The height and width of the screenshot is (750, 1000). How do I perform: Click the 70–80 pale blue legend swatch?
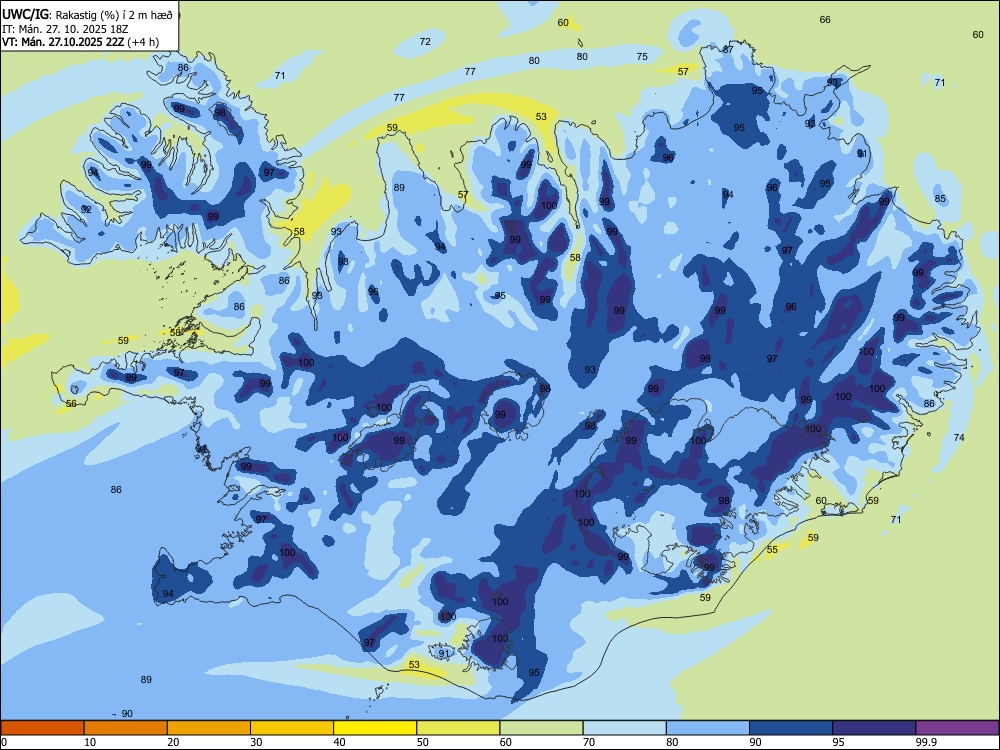coord(624,728)
